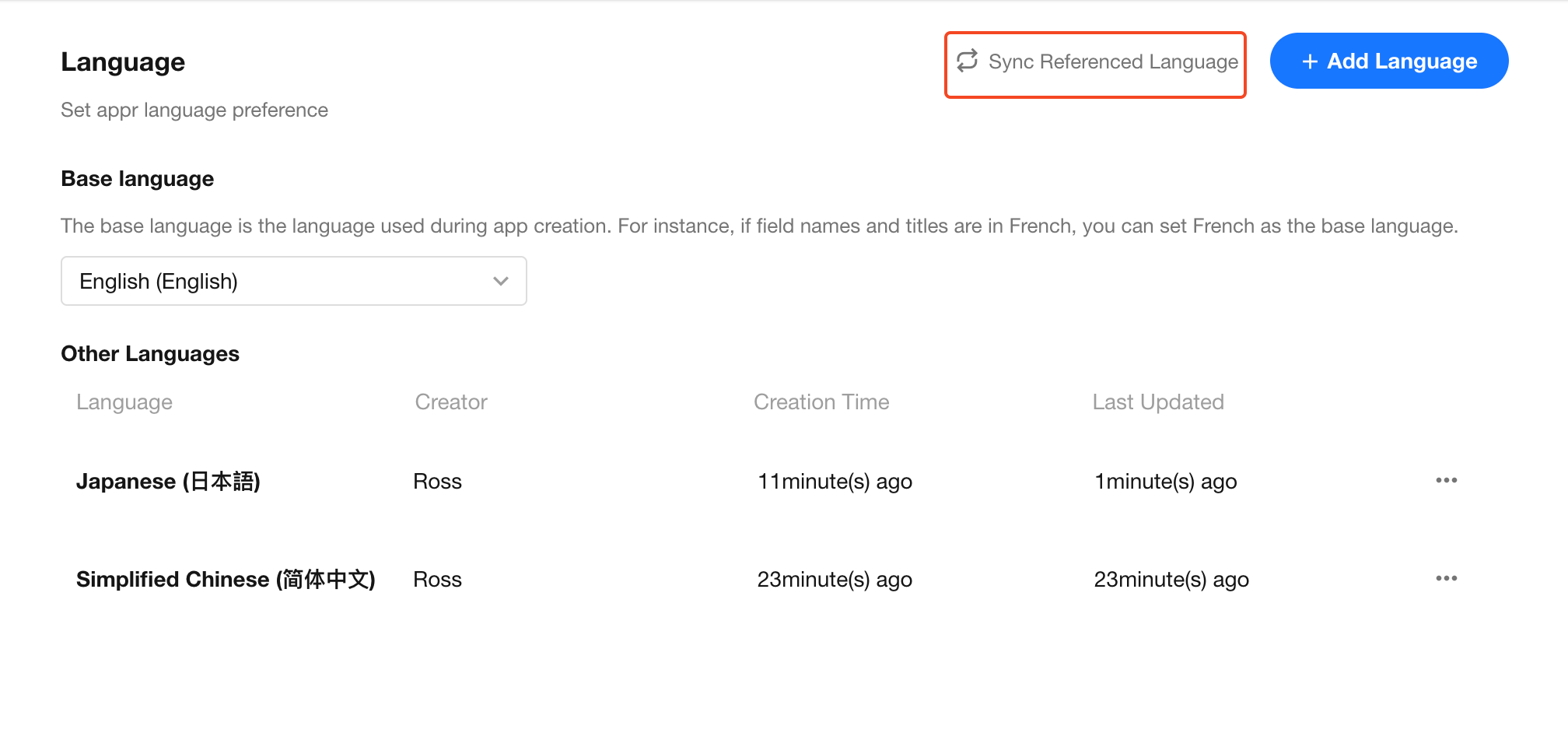This screenshot has width=1568, height=747.
Task: Click the Last Updated column header
Action: click(1158, 402)
